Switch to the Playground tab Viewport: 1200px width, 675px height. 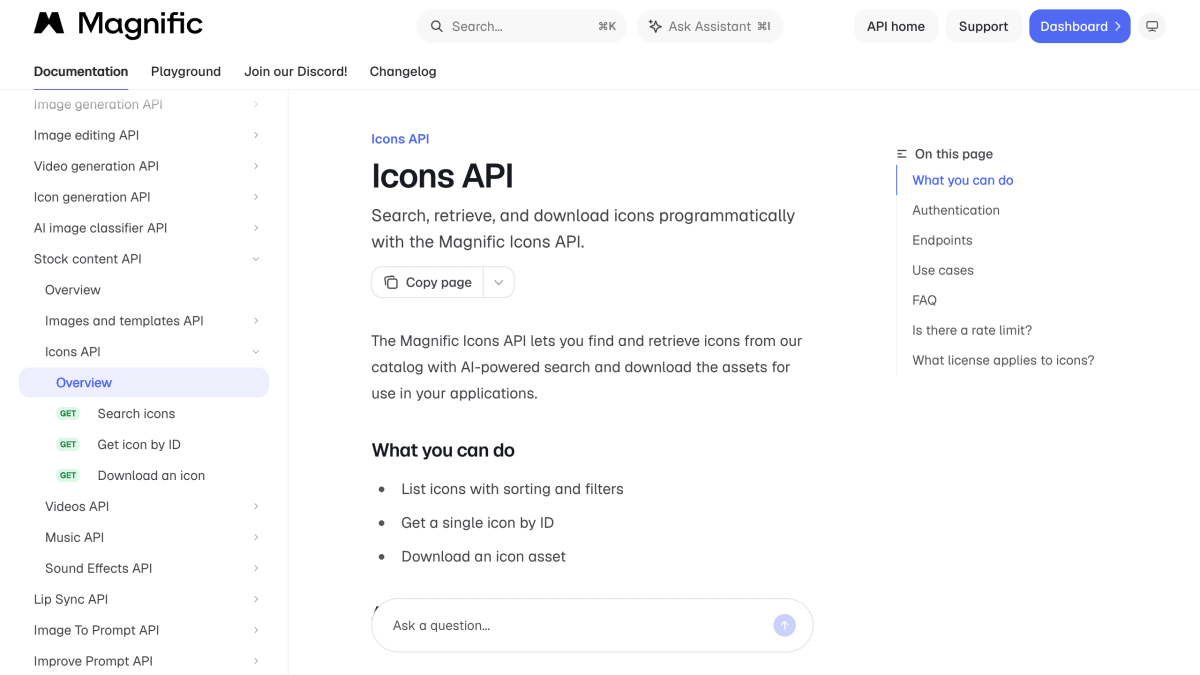186,71
